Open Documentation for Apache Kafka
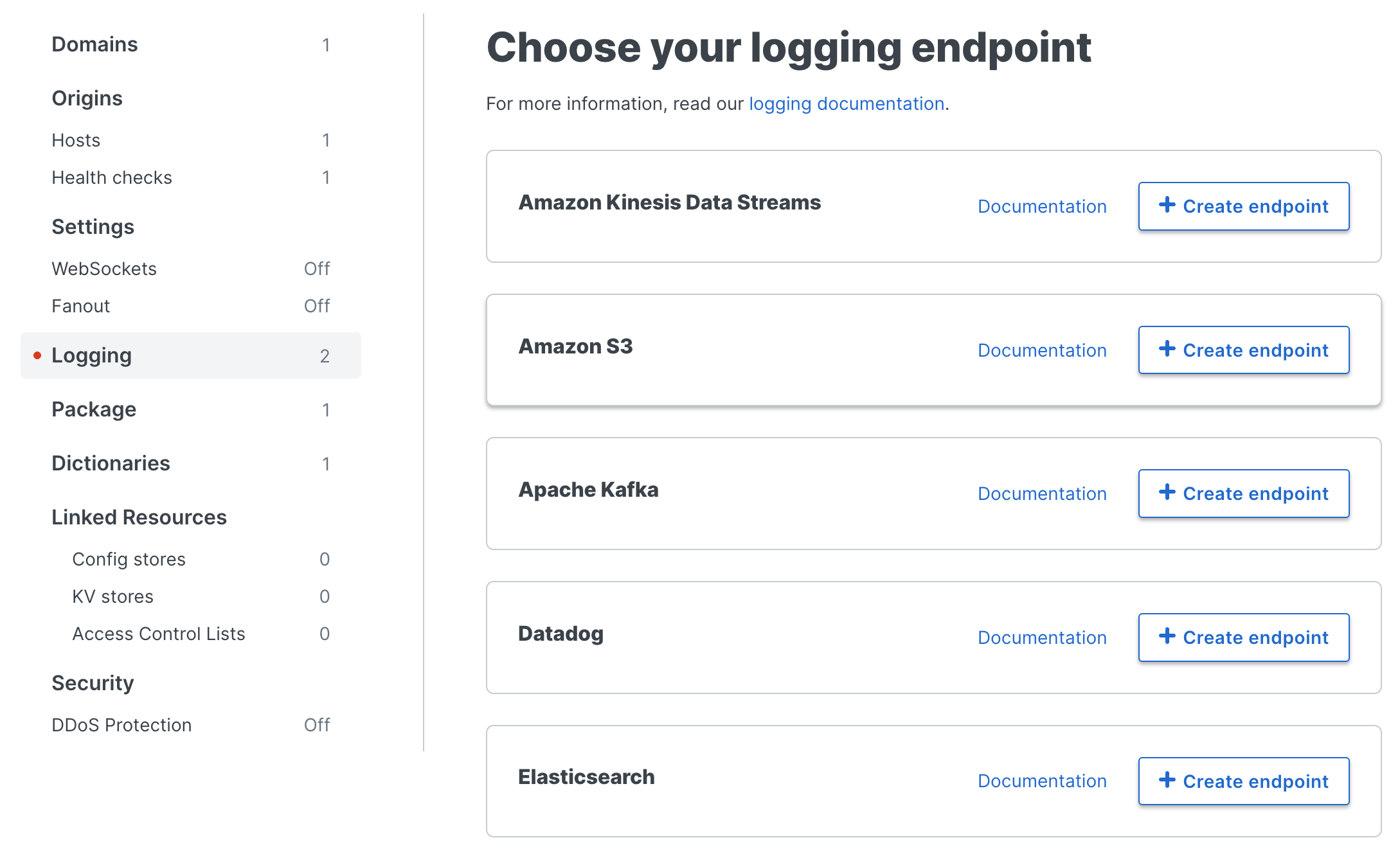The width and height of the screenshot is (1400, 856). coord(1042,494)
